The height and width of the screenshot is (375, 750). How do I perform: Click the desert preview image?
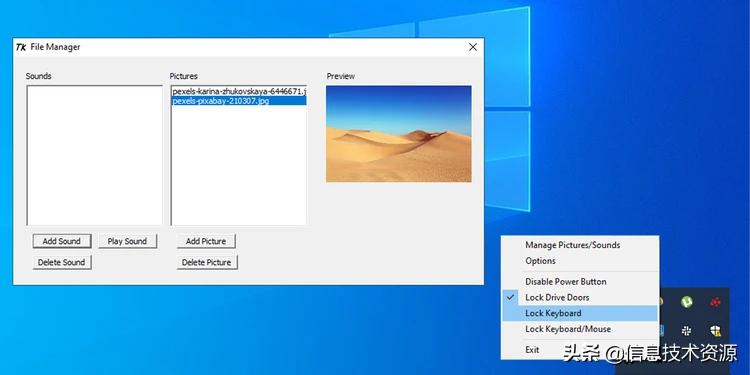[398, 134]
